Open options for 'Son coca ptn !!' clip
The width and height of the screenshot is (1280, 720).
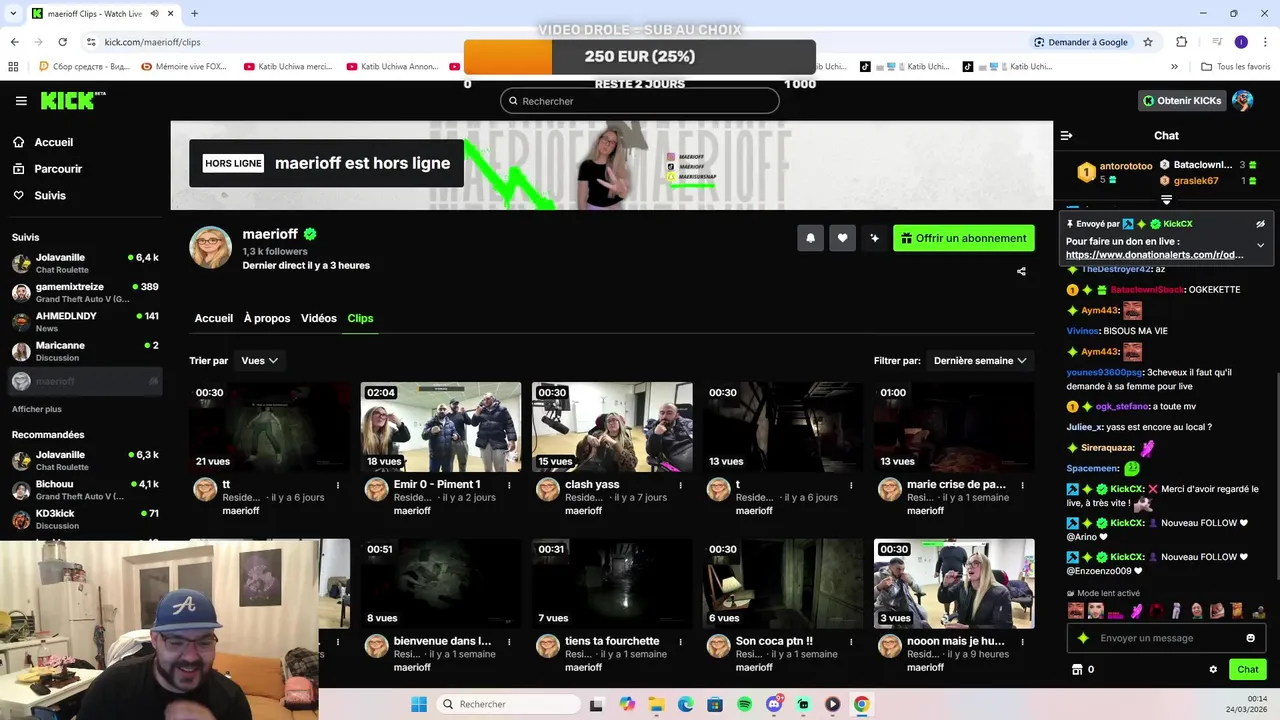pos(851,642)
